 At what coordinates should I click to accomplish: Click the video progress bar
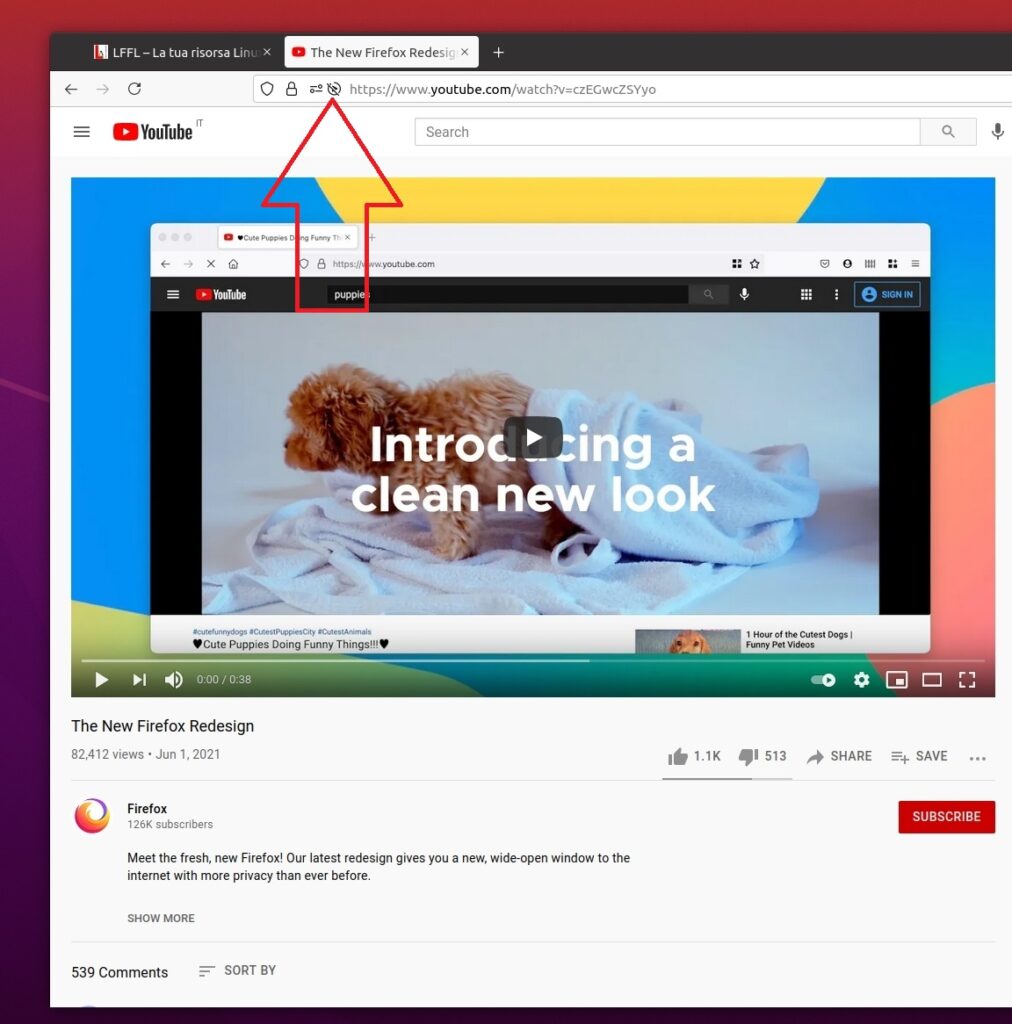533,661
